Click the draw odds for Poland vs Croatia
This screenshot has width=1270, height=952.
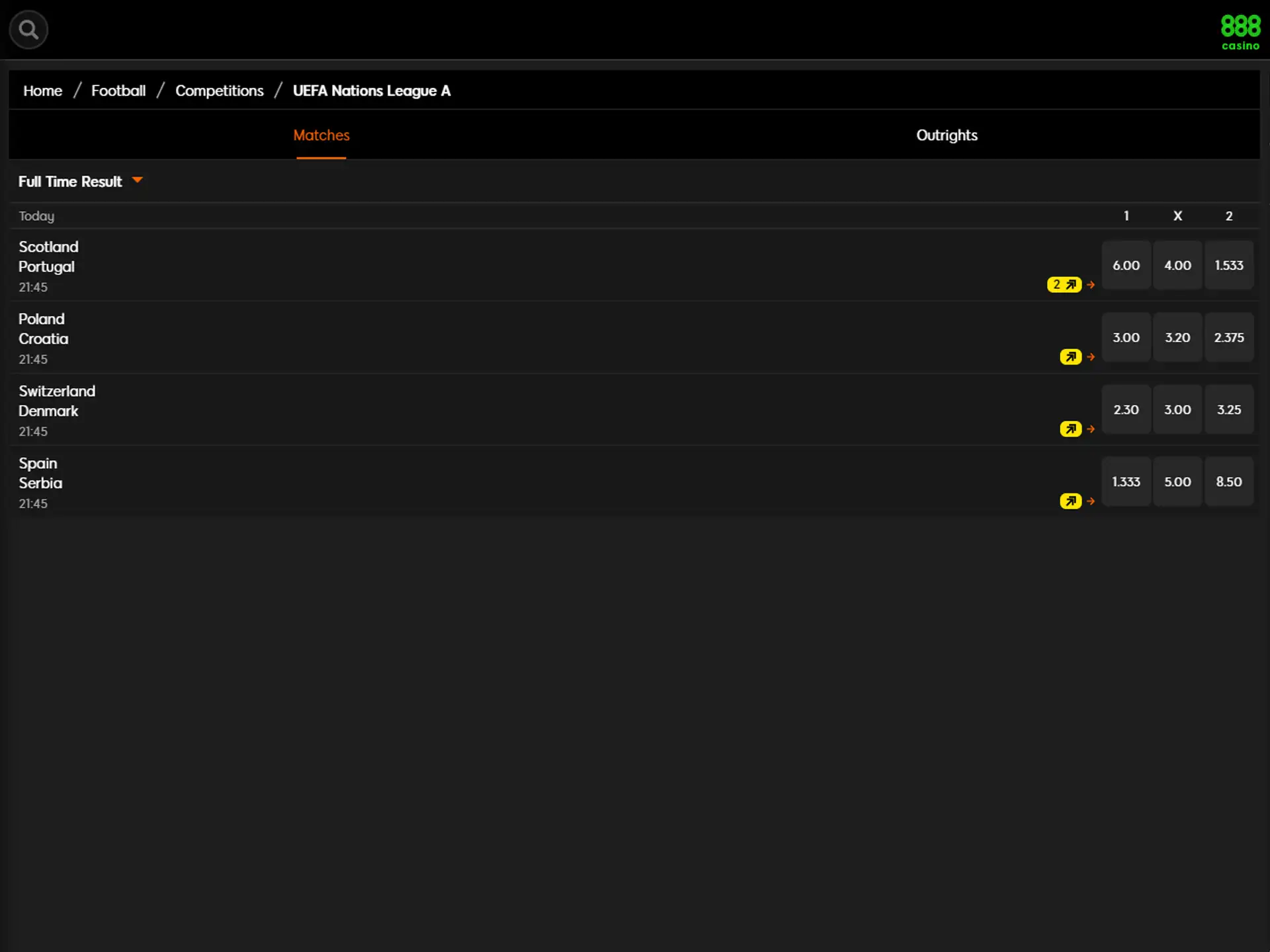pos(1177,337)
